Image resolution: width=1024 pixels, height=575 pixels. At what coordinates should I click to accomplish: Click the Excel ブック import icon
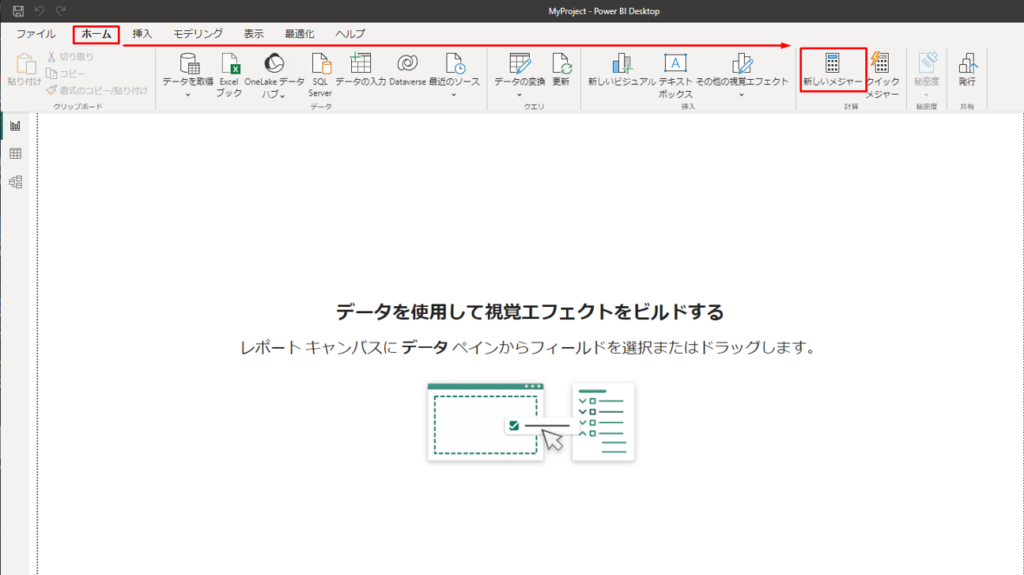(x=229, y=63)
